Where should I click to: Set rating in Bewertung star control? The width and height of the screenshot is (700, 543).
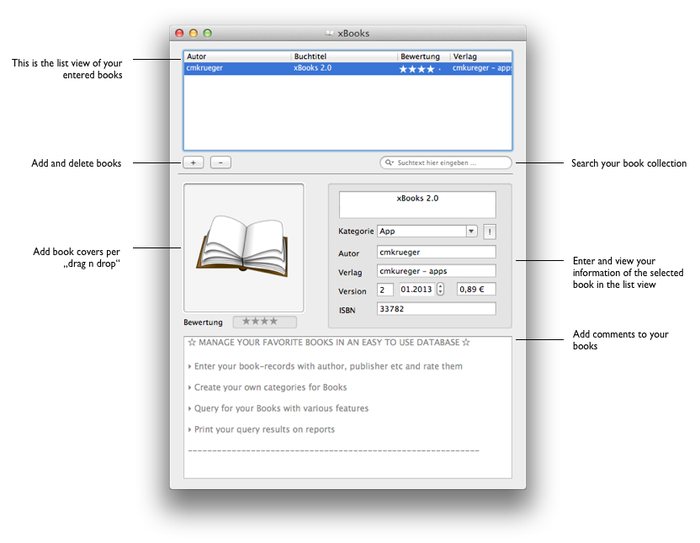coord(265,322)
